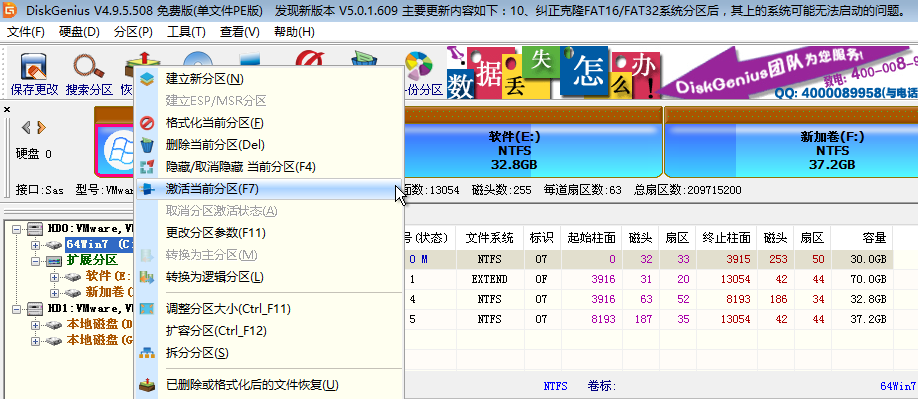The width and height of the screenshot is (918, 399).
Task: Choose 隐藏/取消隐藏 当前分区(F4) menu entry
Action: (269, 167)
